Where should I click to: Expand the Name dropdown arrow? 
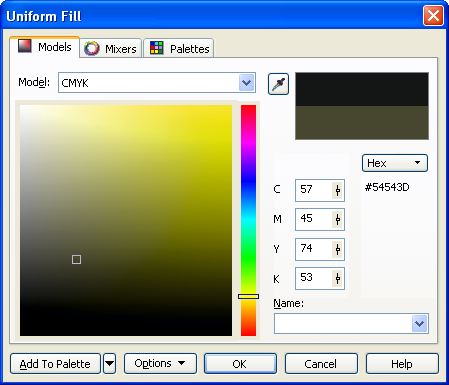click(419, 323)
